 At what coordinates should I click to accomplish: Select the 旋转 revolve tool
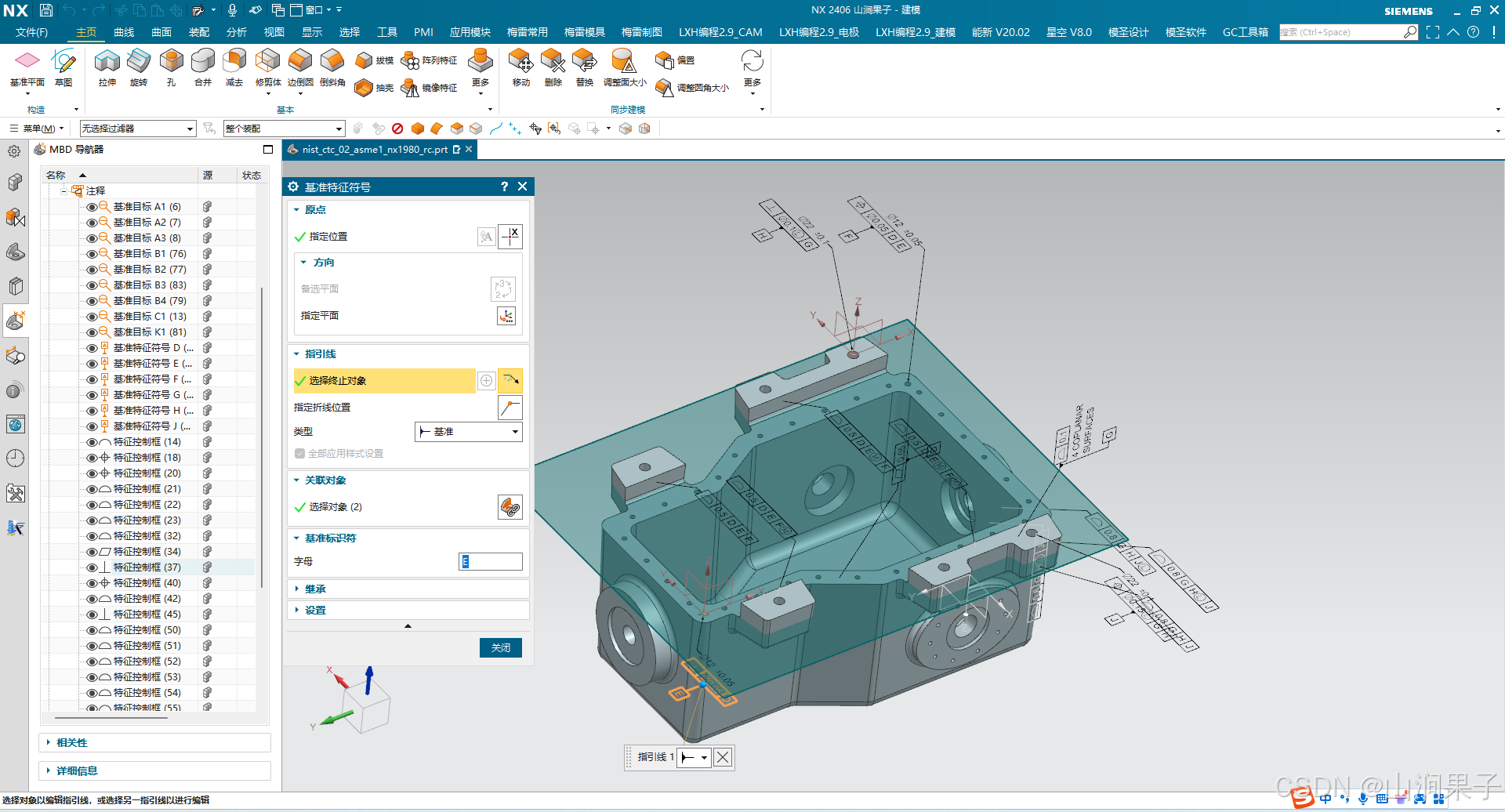click(x=139, y=67)
